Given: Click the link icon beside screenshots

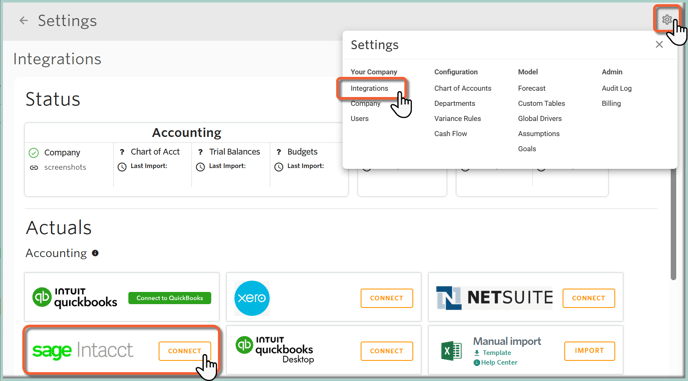Looking at the screenshot, I should (x=34, y=168).
